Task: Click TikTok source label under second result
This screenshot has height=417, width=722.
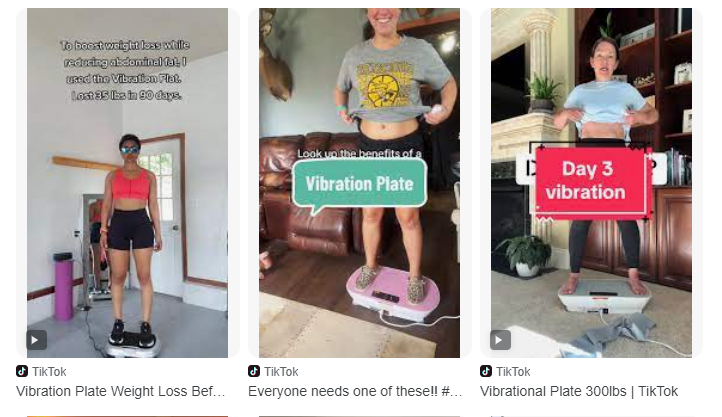Action: pos(281,371)
